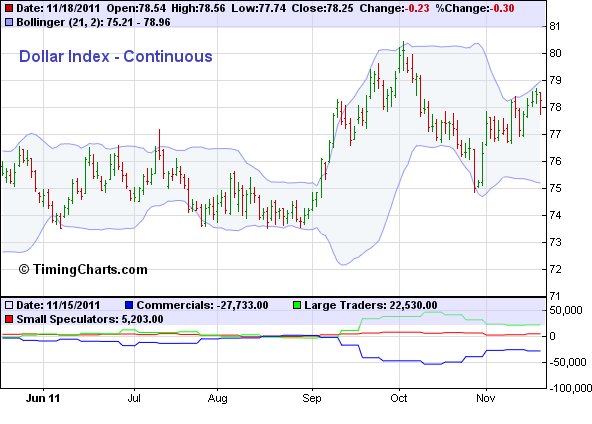The image size is (592, 424).
Task: Click the price axis label 73
Action: point(555,242)
